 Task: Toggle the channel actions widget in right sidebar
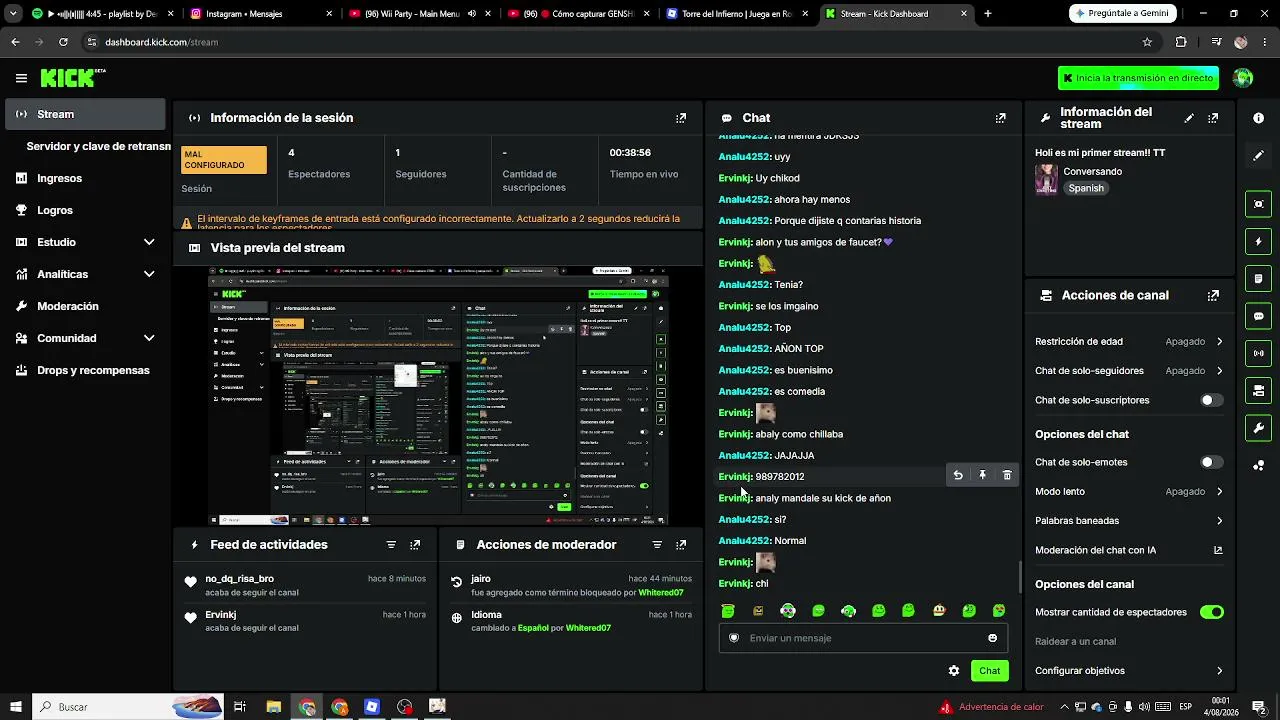click(1258, 390)
